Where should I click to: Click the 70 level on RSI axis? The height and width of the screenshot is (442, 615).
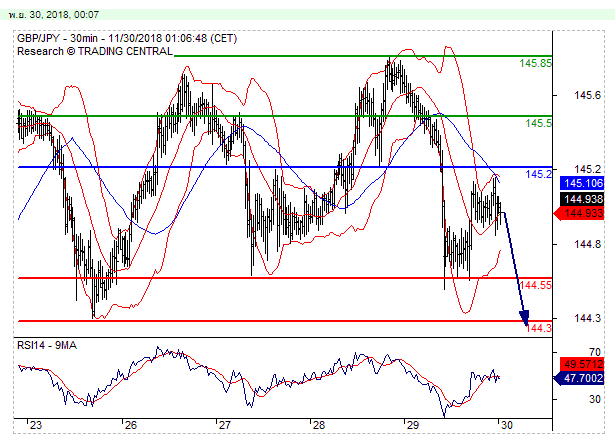pyautogui.click(x=595, y=352)
